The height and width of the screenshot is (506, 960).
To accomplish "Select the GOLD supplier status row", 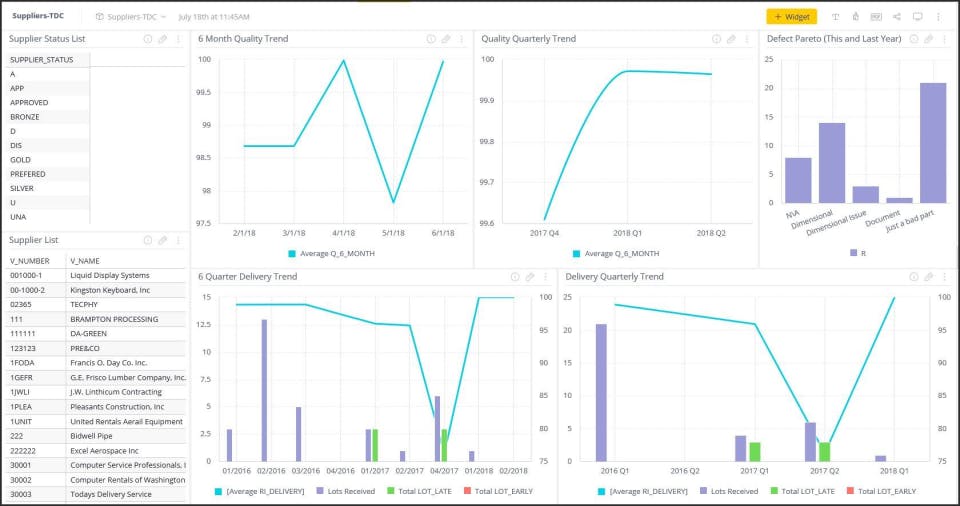I will tap(48, 160).
